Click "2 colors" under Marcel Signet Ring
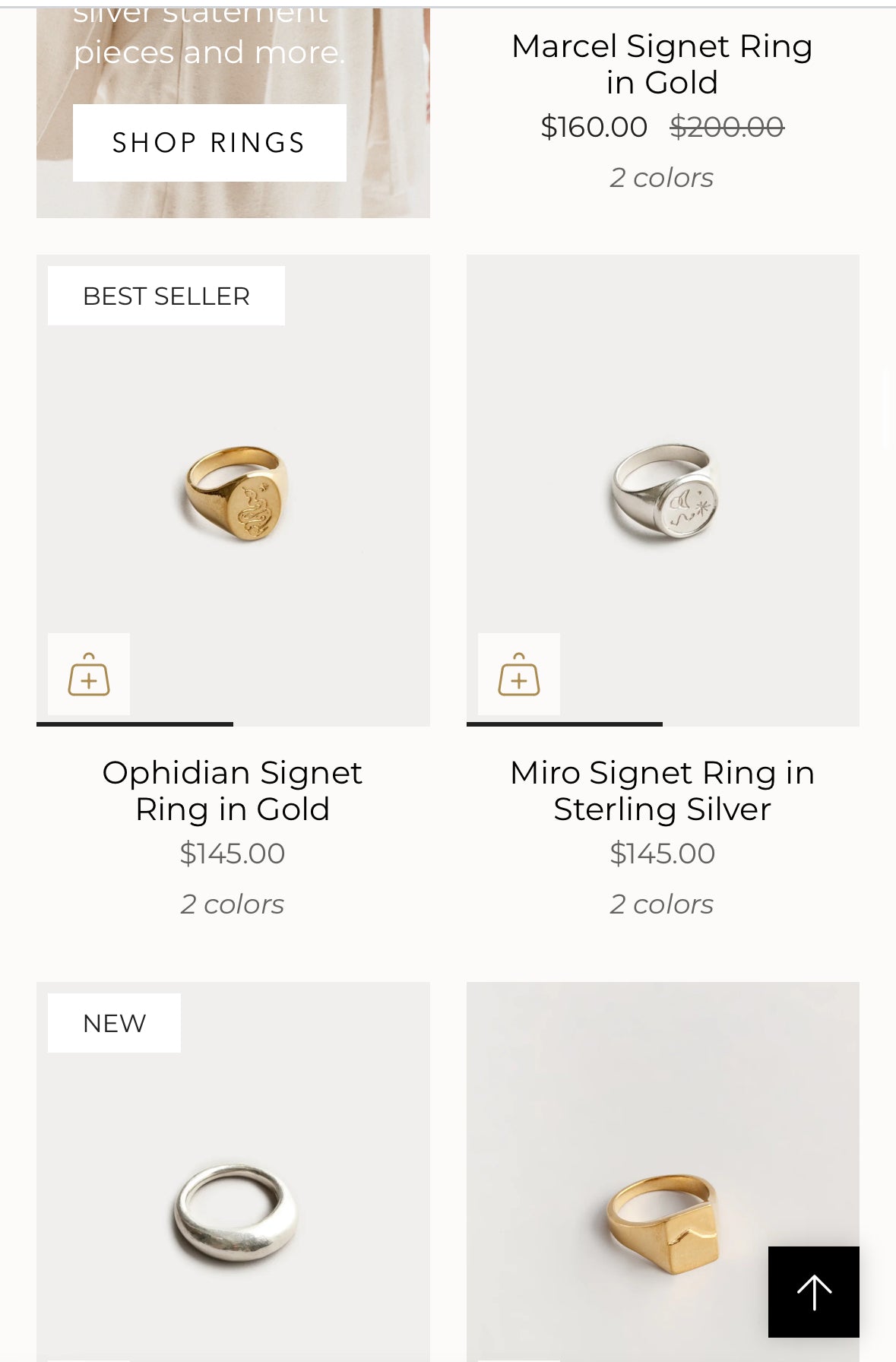 (662, 178)
